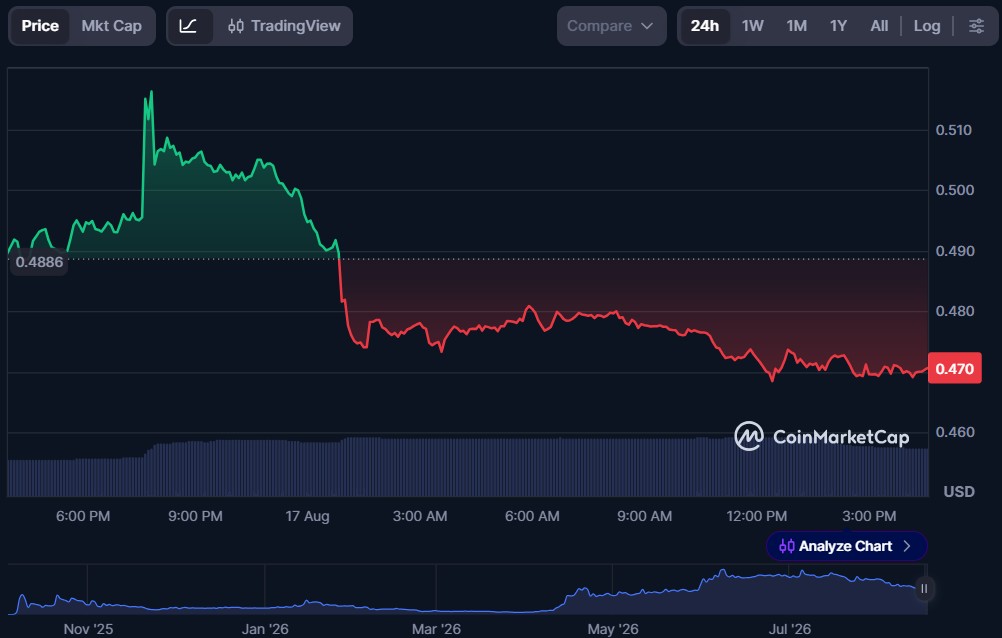This screenshot has width=1002, height=638.
Task: Select the Price tab
Action: pyautogui.click(x=40, y=26)
